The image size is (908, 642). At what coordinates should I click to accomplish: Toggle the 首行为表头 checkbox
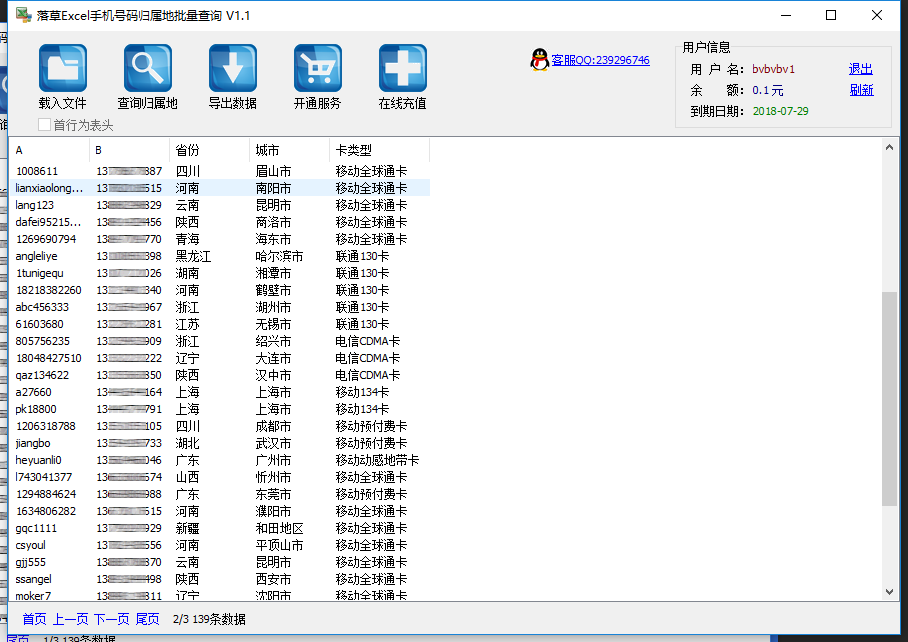(45, 125)
